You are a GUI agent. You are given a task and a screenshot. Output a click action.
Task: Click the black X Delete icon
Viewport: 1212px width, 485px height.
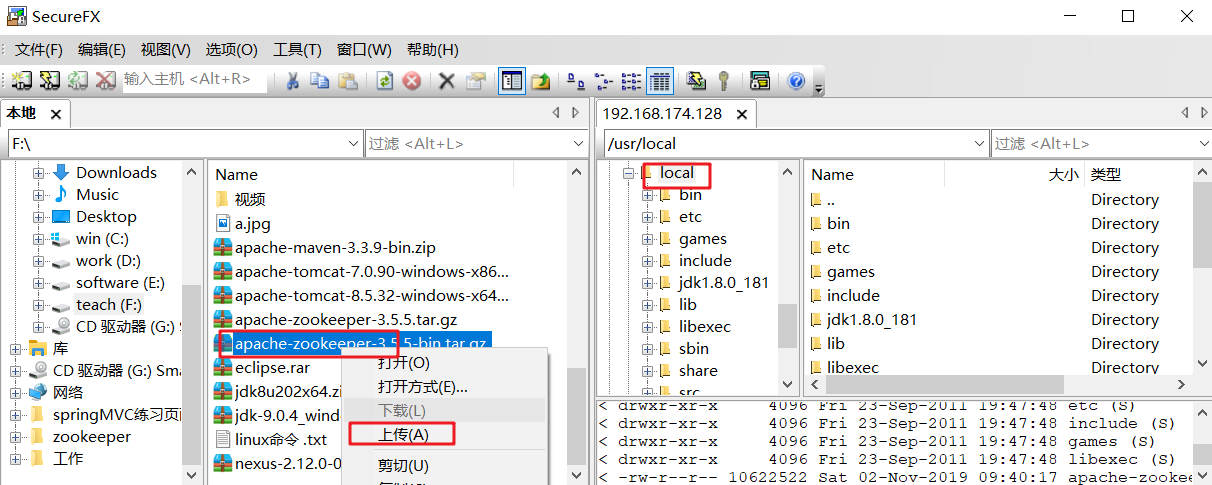[x=447, y=81]
